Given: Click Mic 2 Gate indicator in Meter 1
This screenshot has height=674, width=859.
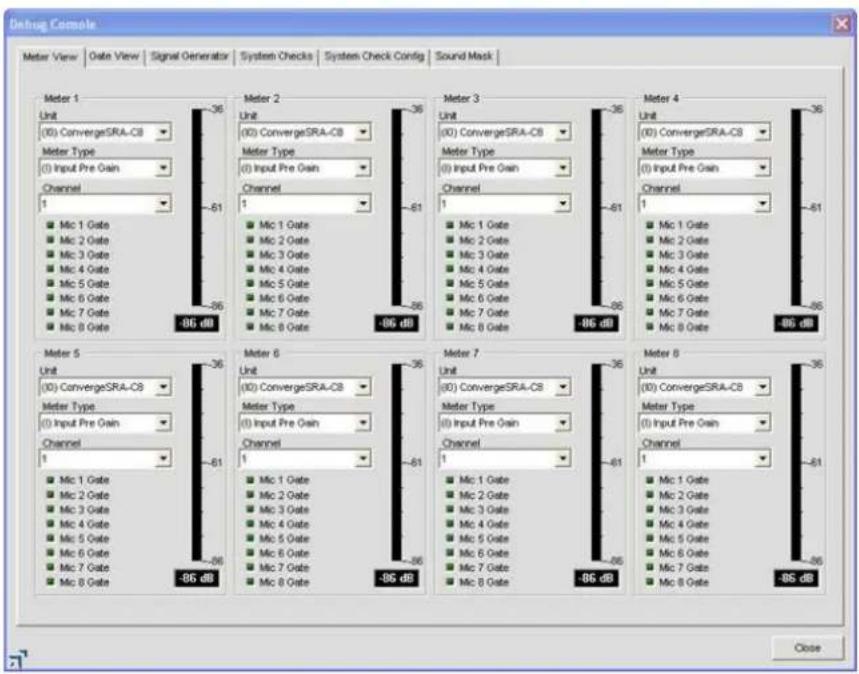Looking at the screenshot, I should pos(50,239).
